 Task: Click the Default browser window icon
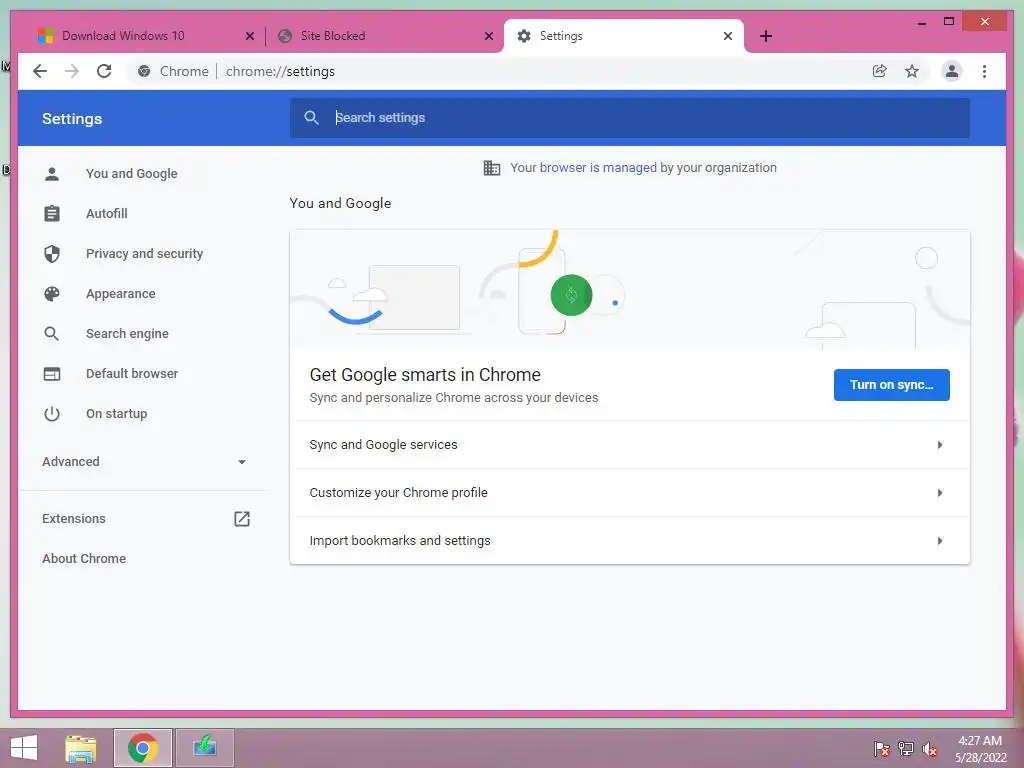point(52,374)
